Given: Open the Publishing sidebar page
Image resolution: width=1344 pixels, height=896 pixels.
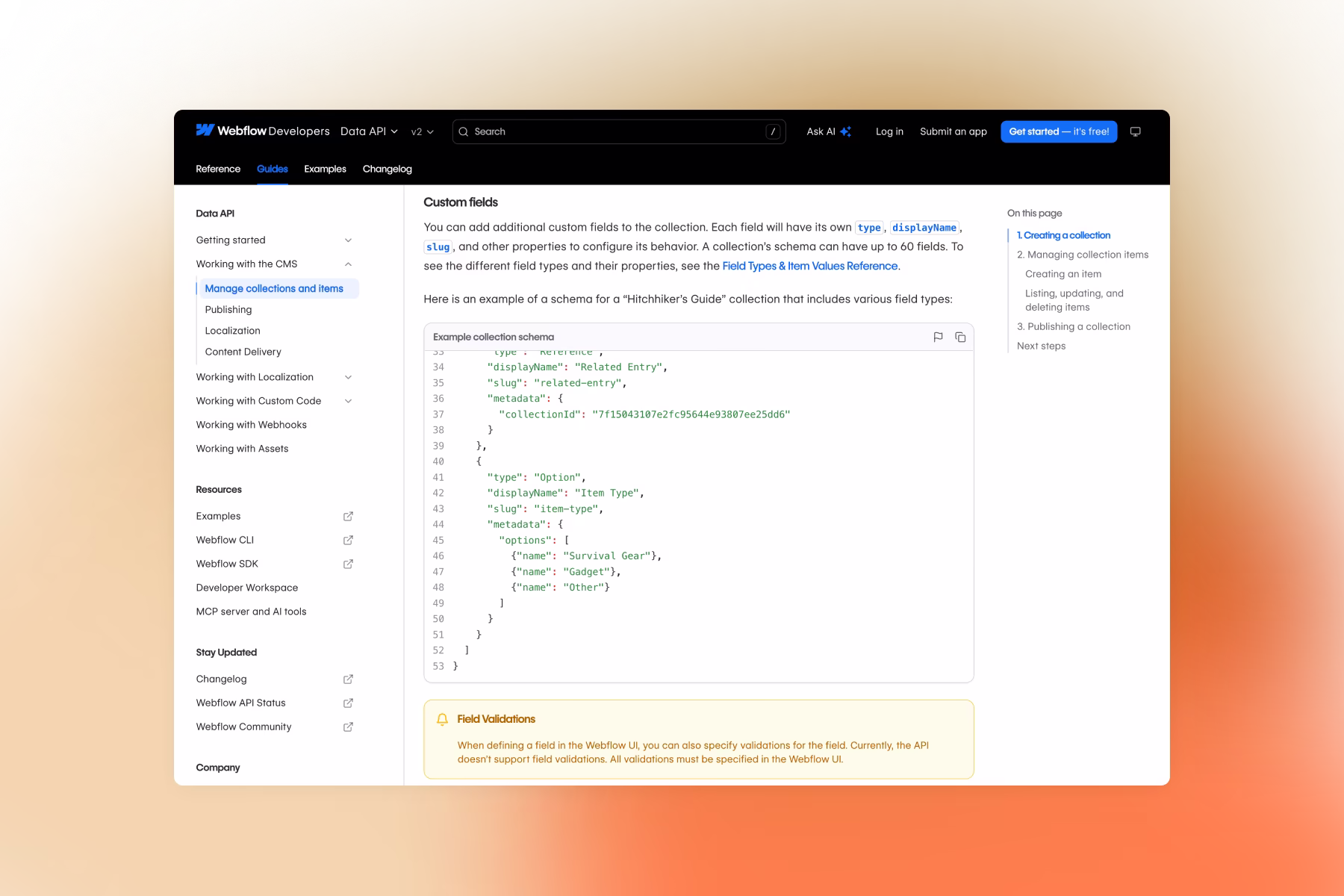Looking at the screenshot, I should coord(228,309).
